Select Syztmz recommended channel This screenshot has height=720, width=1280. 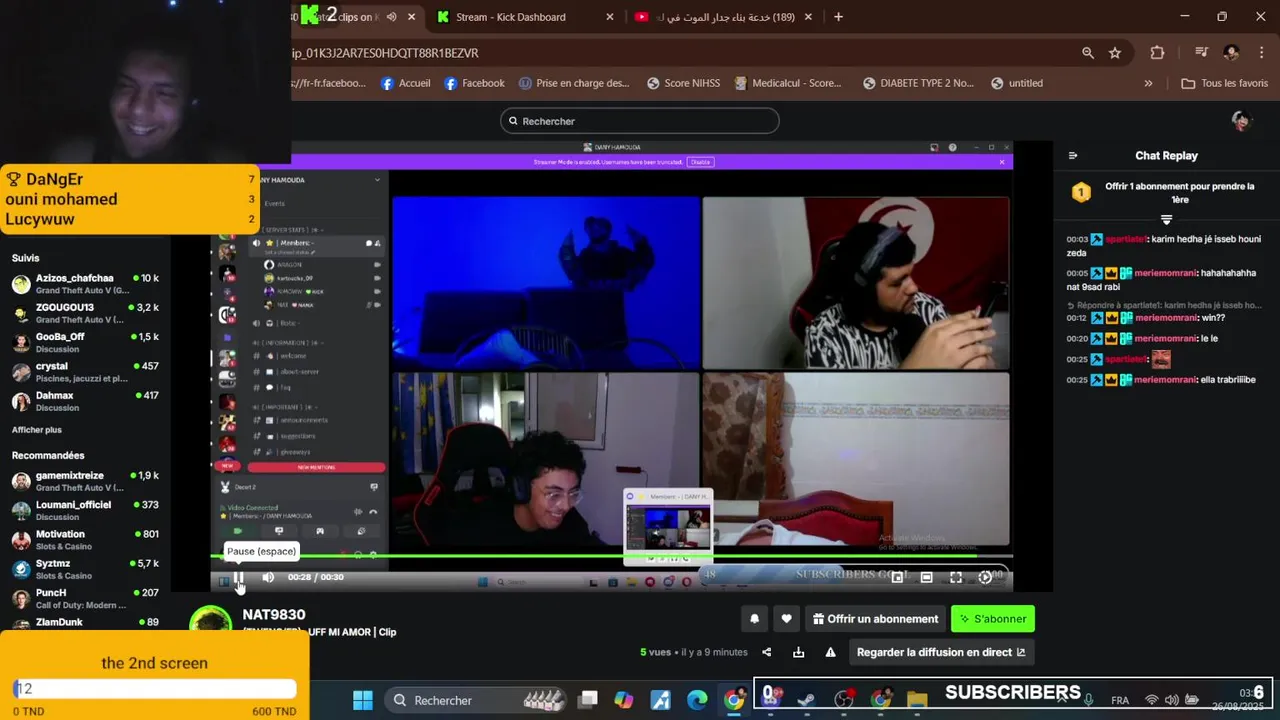point(85,569)
